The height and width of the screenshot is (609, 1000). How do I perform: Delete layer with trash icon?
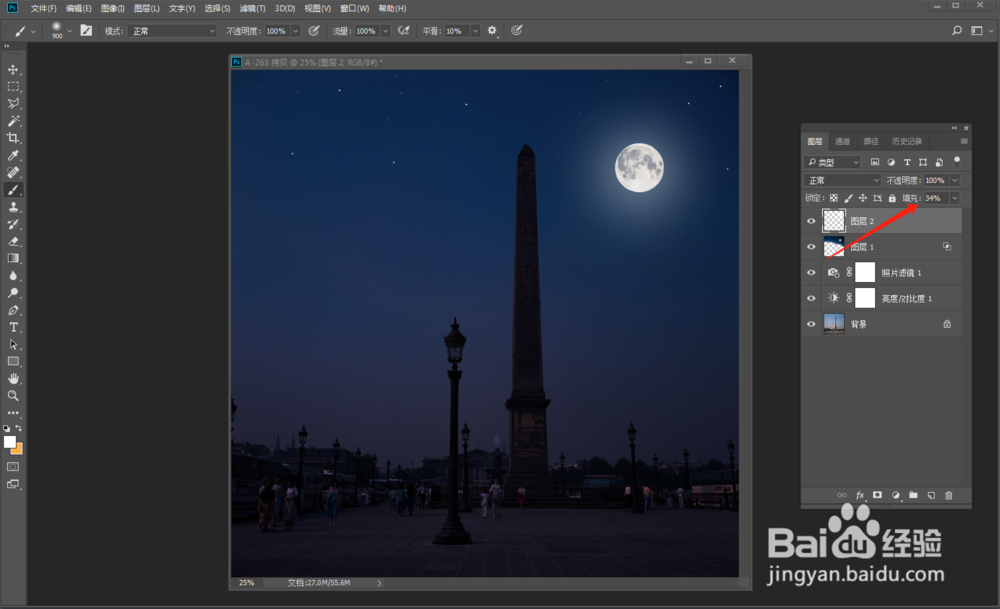[x=948, y=495]
